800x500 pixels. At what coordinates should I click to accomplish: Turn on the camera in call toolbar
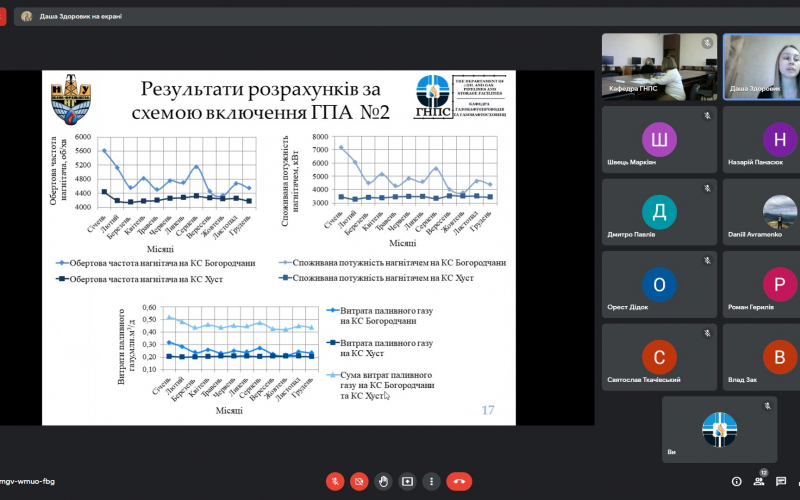pyautogui.click(x=359, y=481)
